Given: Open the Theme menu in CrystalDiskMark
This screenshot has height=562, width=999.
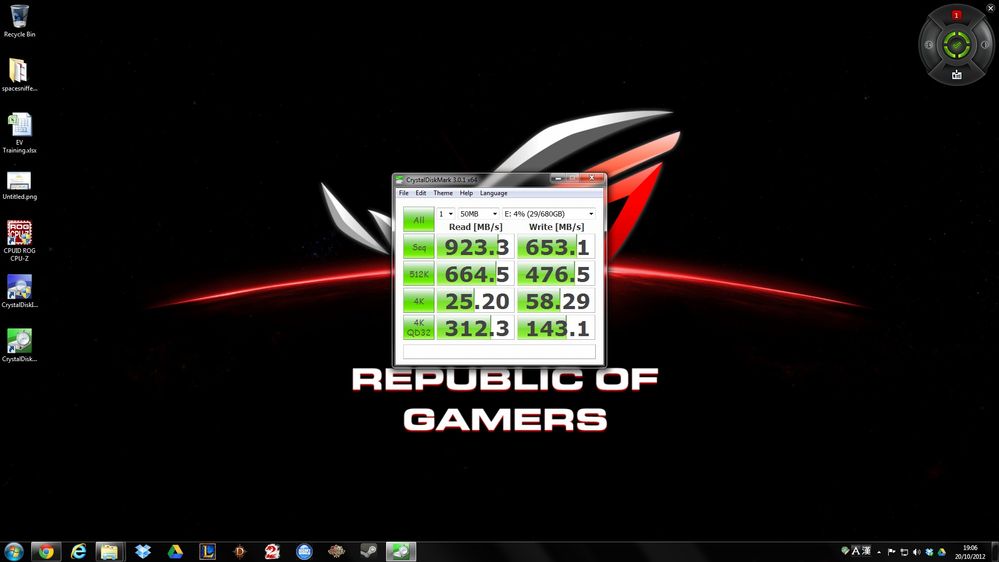Looking at the screenshot, I should tap(443, 193).
